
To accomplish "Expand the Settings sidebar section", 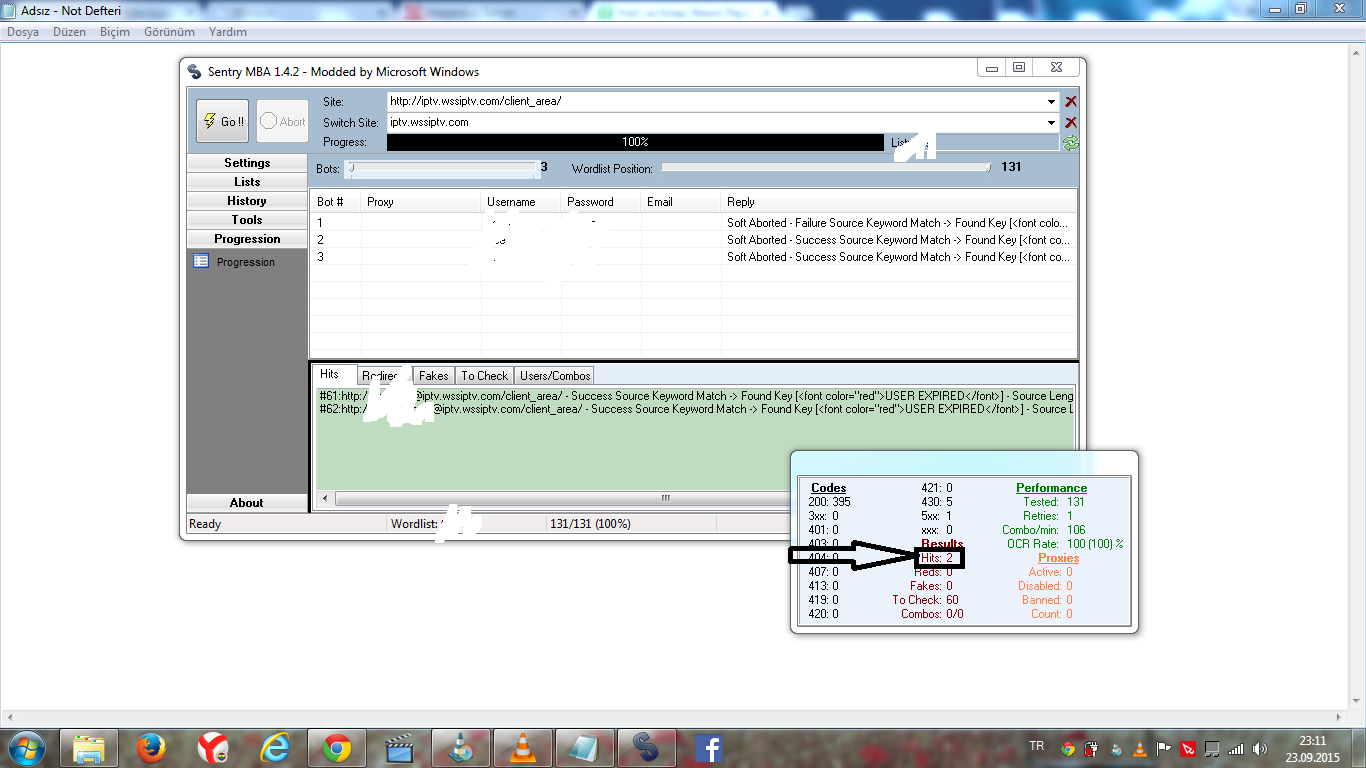I will (x=247, y=163).
